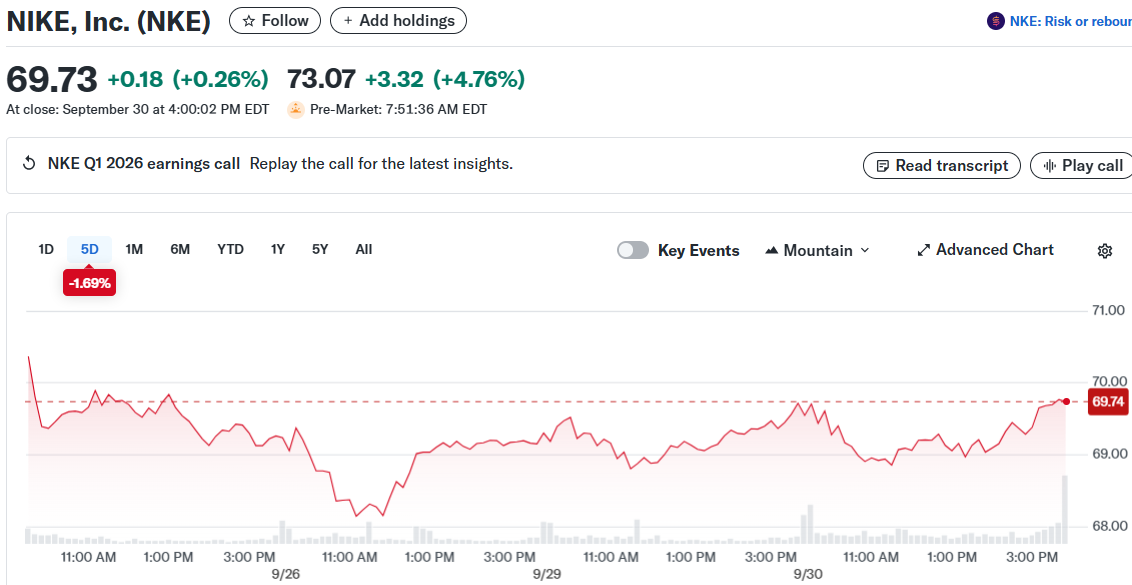This screenshot has width=1132, height=585.
Task: Select the 1D time range tab
Action: tap(46, 249)
